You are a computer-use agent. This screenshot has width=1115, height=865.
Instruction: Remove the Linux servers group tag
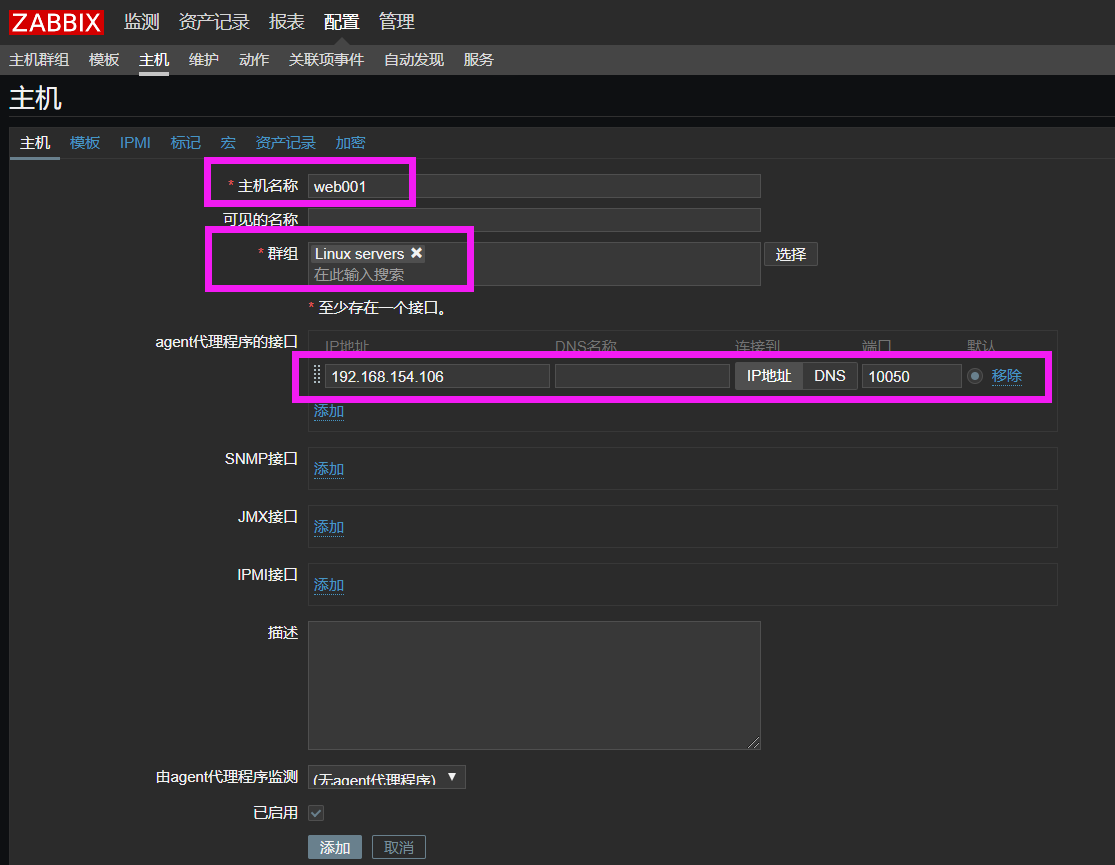tap(417, 253)
